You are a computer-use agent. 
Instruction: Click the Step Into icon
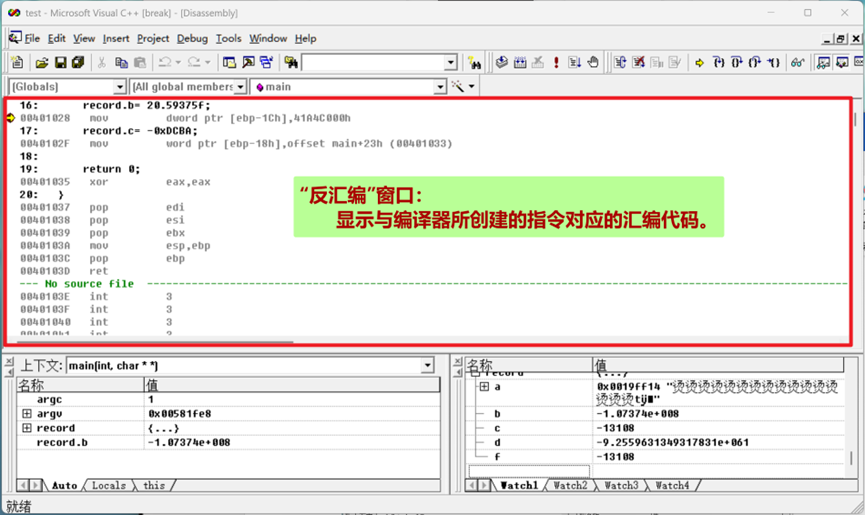(718, 62)
